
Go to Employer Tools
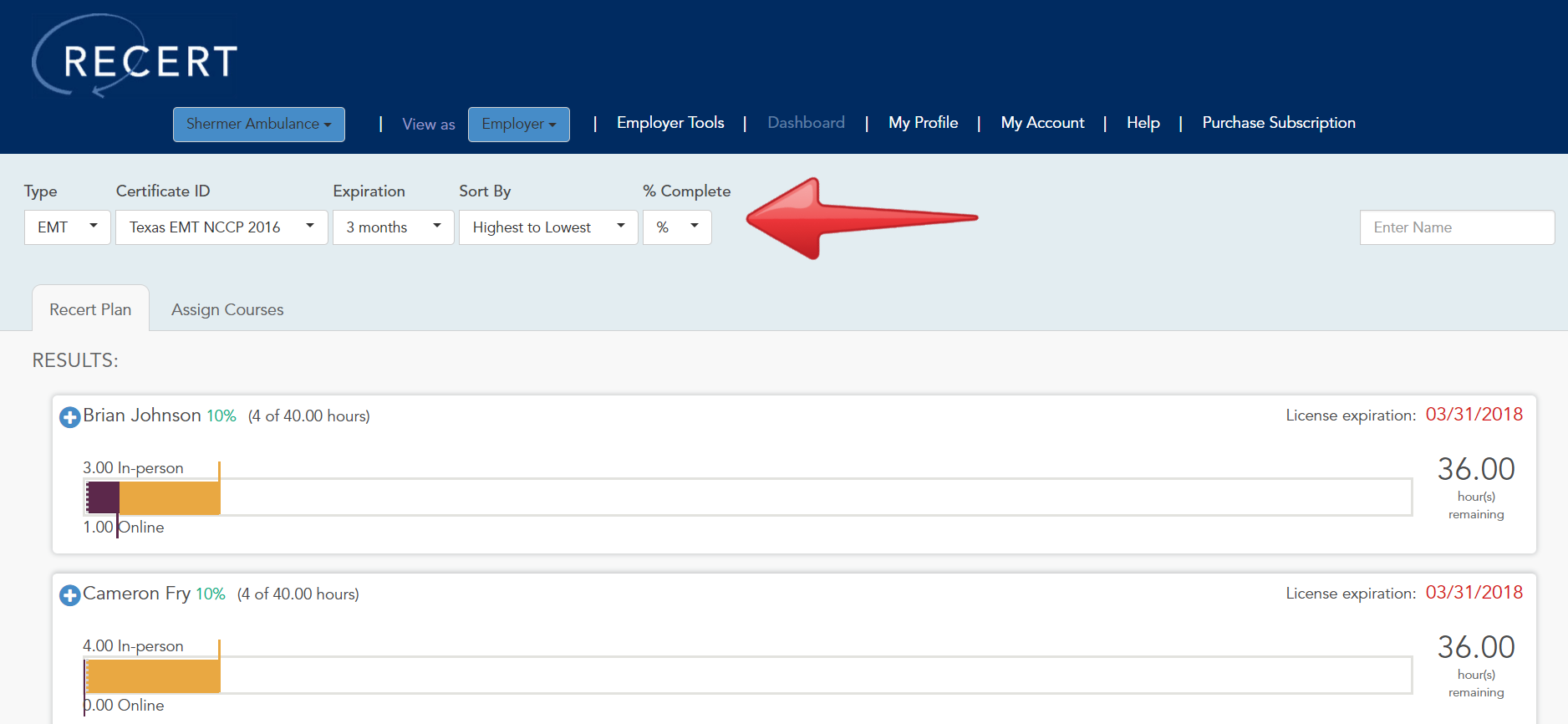pos(670,123)
